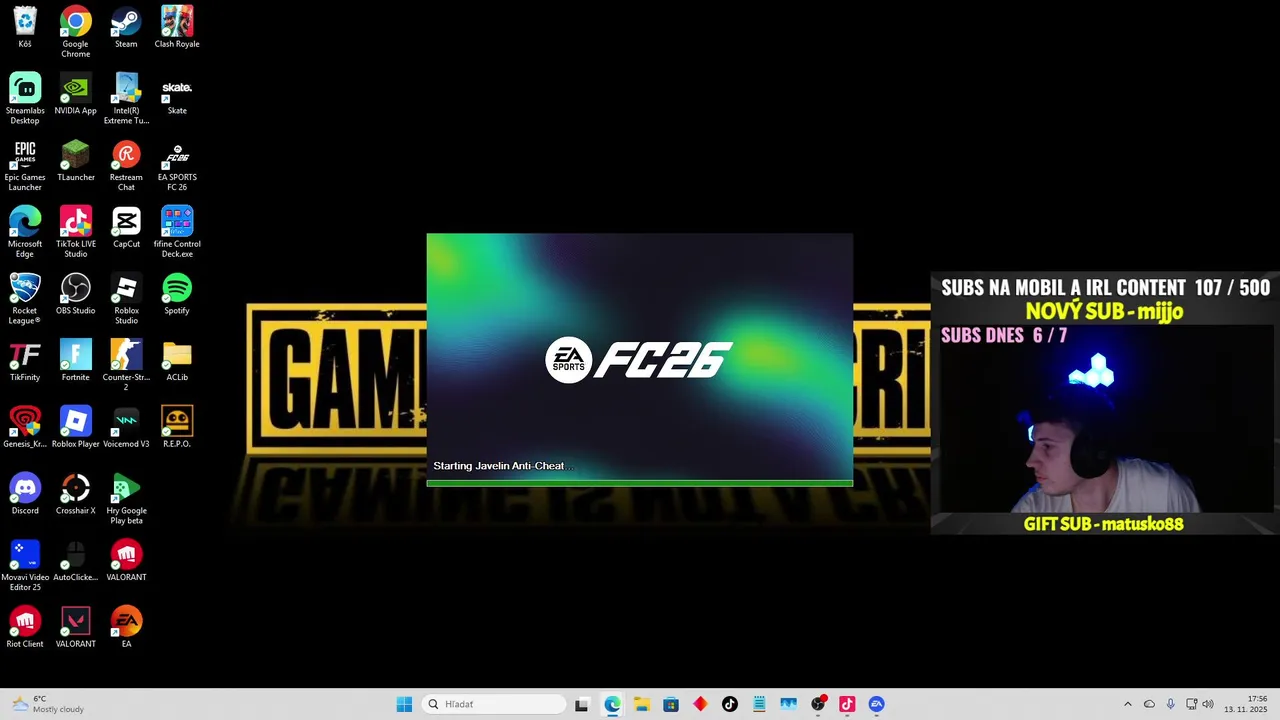Click the Hľadať taskbar search box
Image resolution: width=1280 pixels, height=720 pixels.
pyautogui.click(x=495, y=704)
